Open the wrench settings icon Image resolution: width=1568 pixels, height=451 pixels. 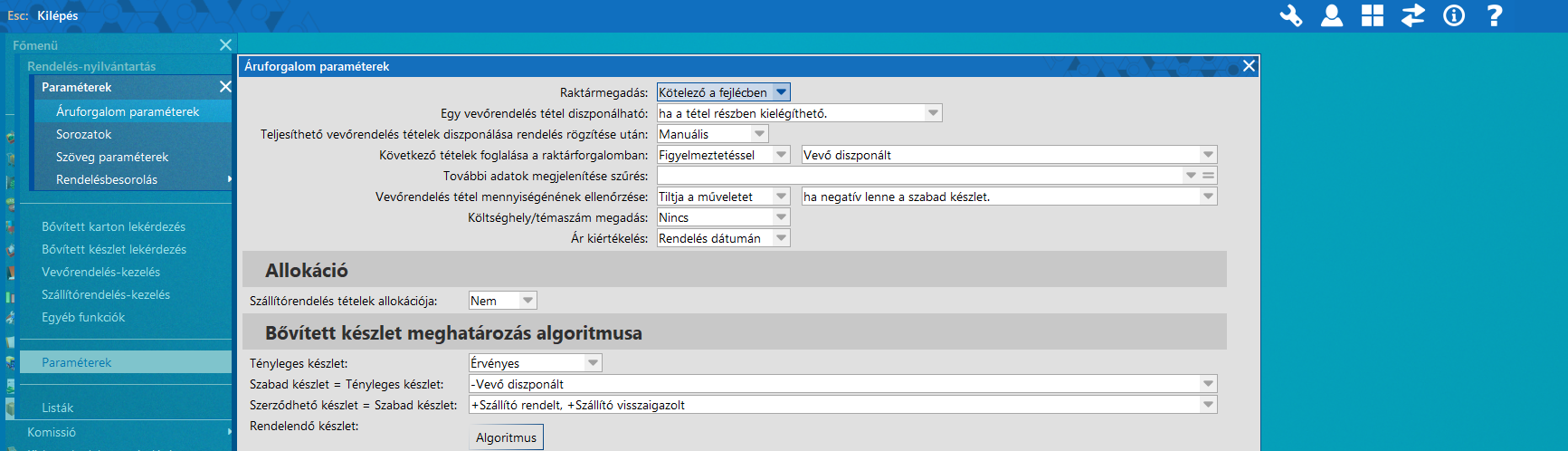click(1290, 15)
